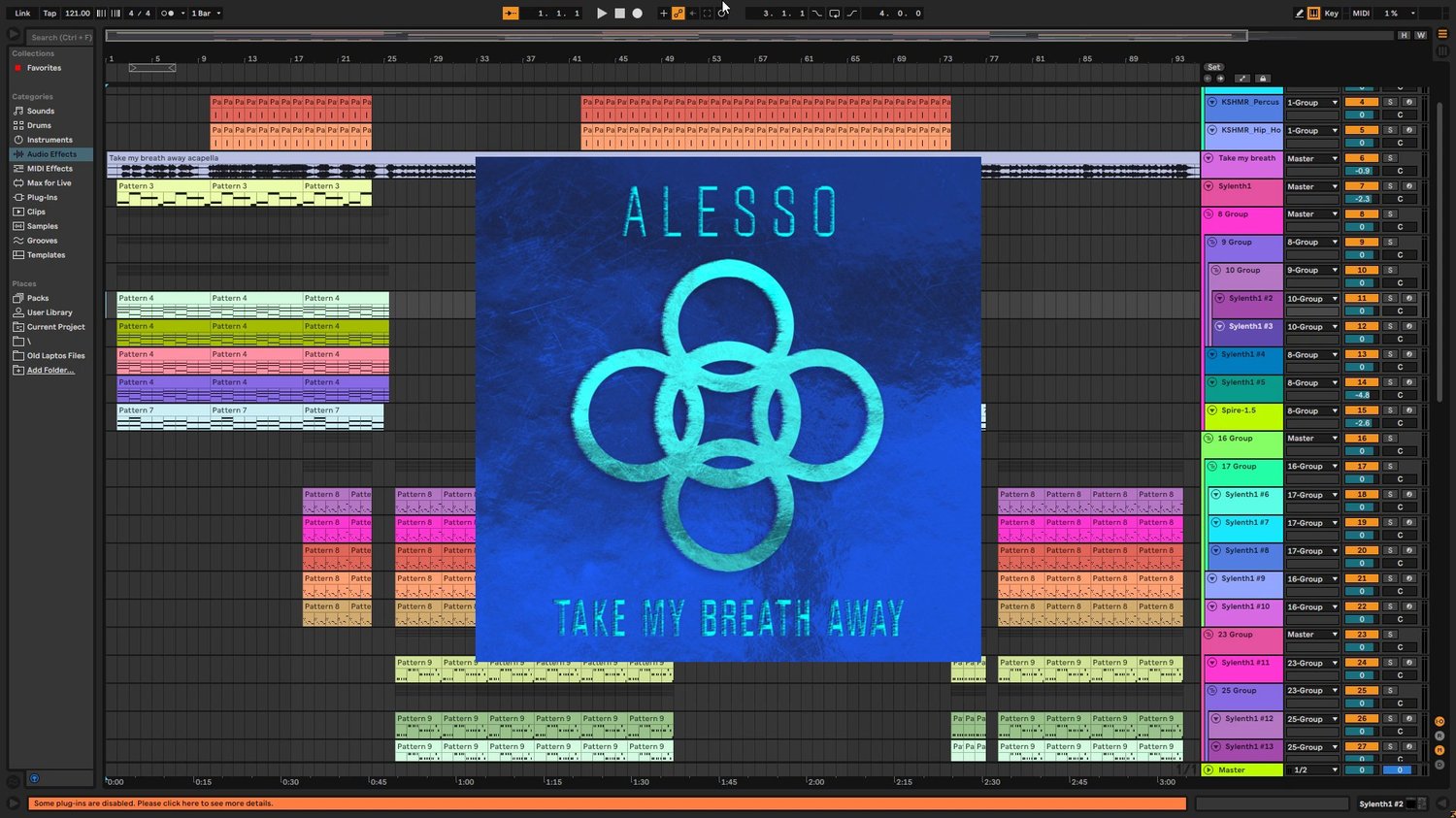Click the Metronome icon
This screenshot has height=818, width=1456.
pos(169,14)
